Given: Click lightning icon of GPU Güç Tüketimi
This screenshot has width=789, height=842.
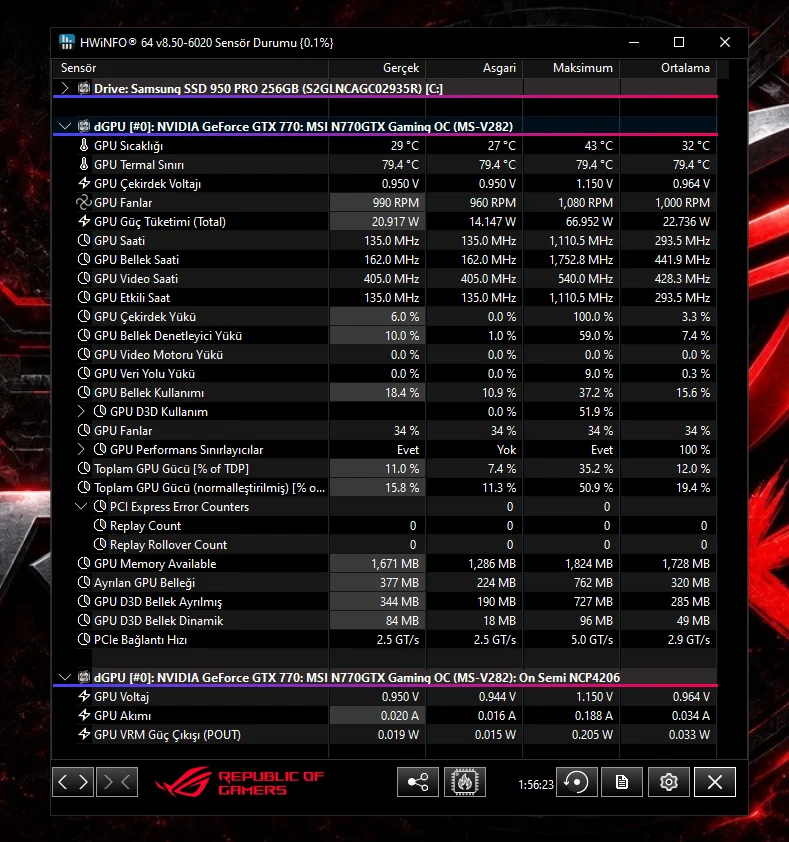Looking at the screenshot, I should [84, 221].
